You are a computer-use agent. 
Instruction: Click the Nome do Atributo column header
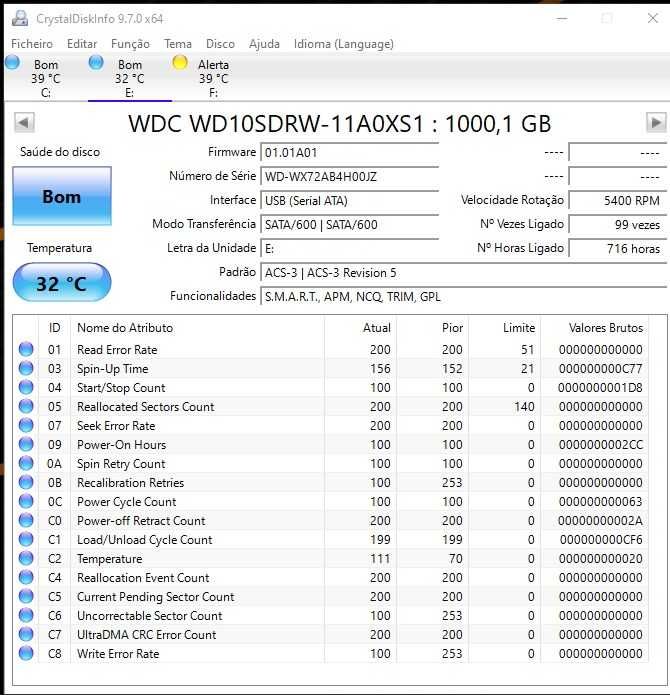(x=125, y=328)
